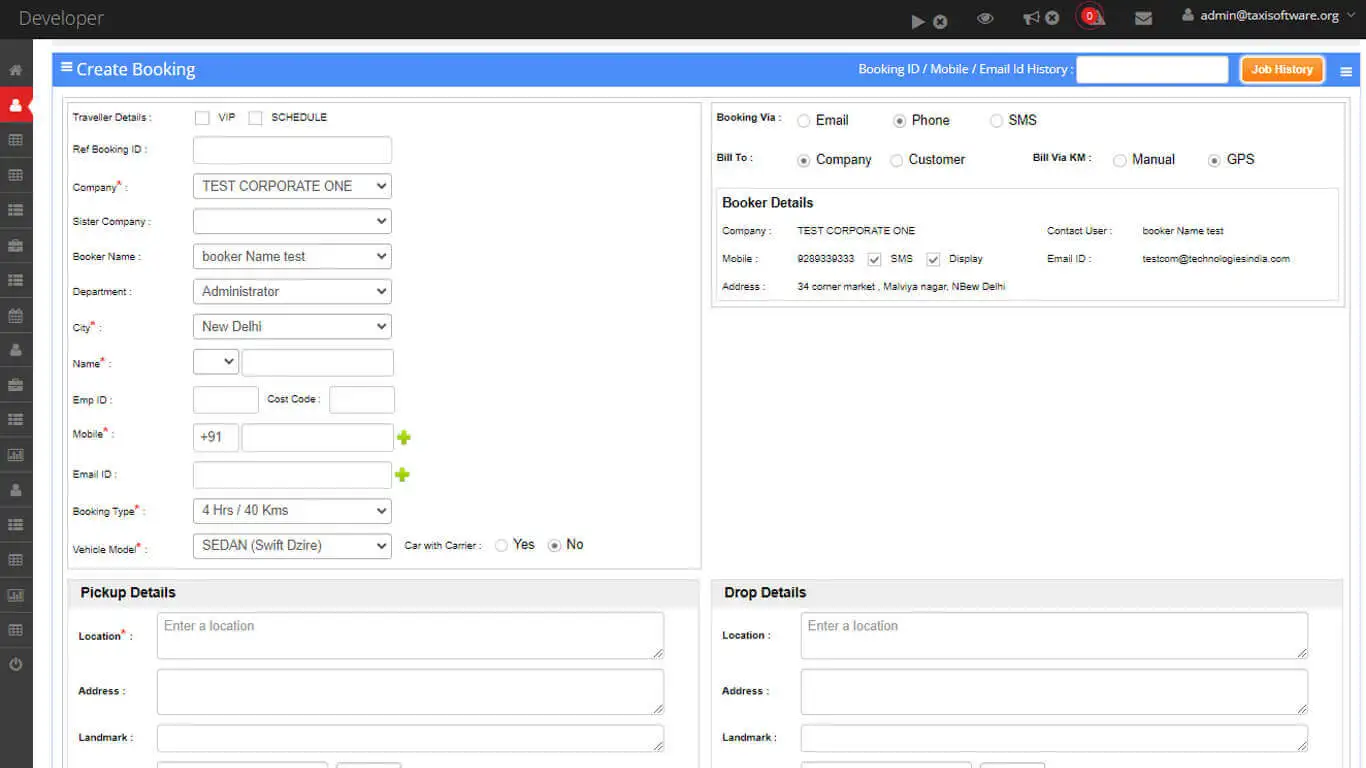
Task: Click the megaphone announcement icon
Action: [1032, 18]
